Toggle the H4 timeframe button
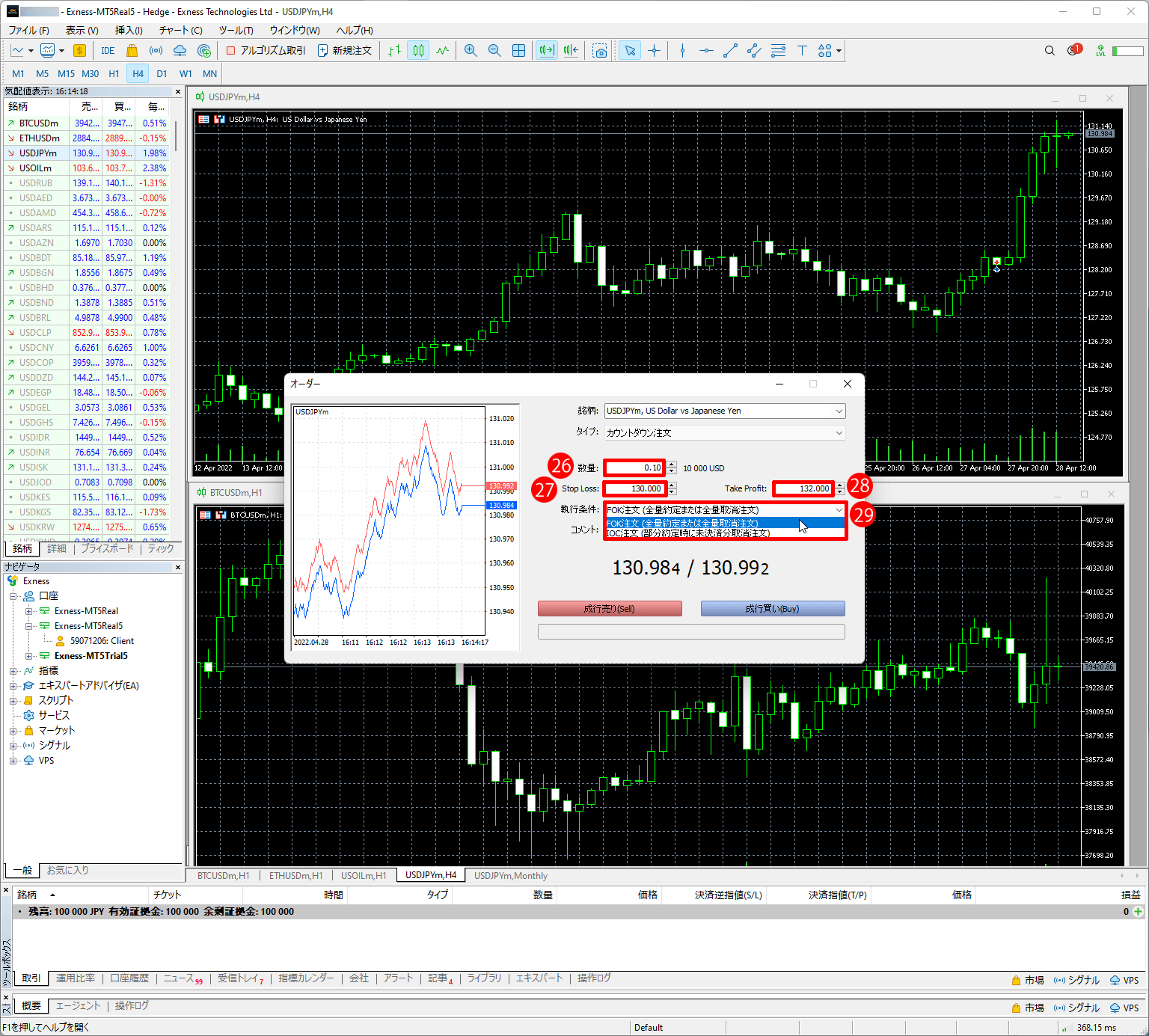This screenshot has width=1149, height=1036. pyautogui.click(x=138, y=73)
